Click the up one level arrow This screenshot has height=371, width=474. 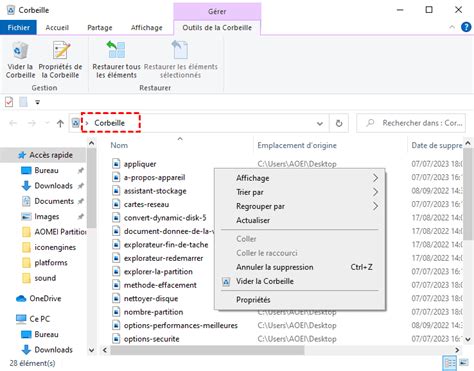[x=60, y=124]
